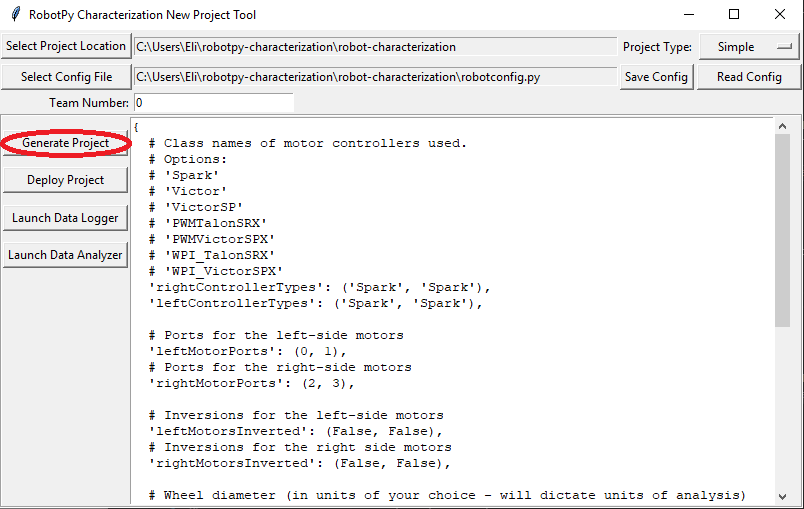Click the '# Ports for the left-side motors' comment
Image resolution: width=804 pixels, height=509 pixels.
coord(276,336)
